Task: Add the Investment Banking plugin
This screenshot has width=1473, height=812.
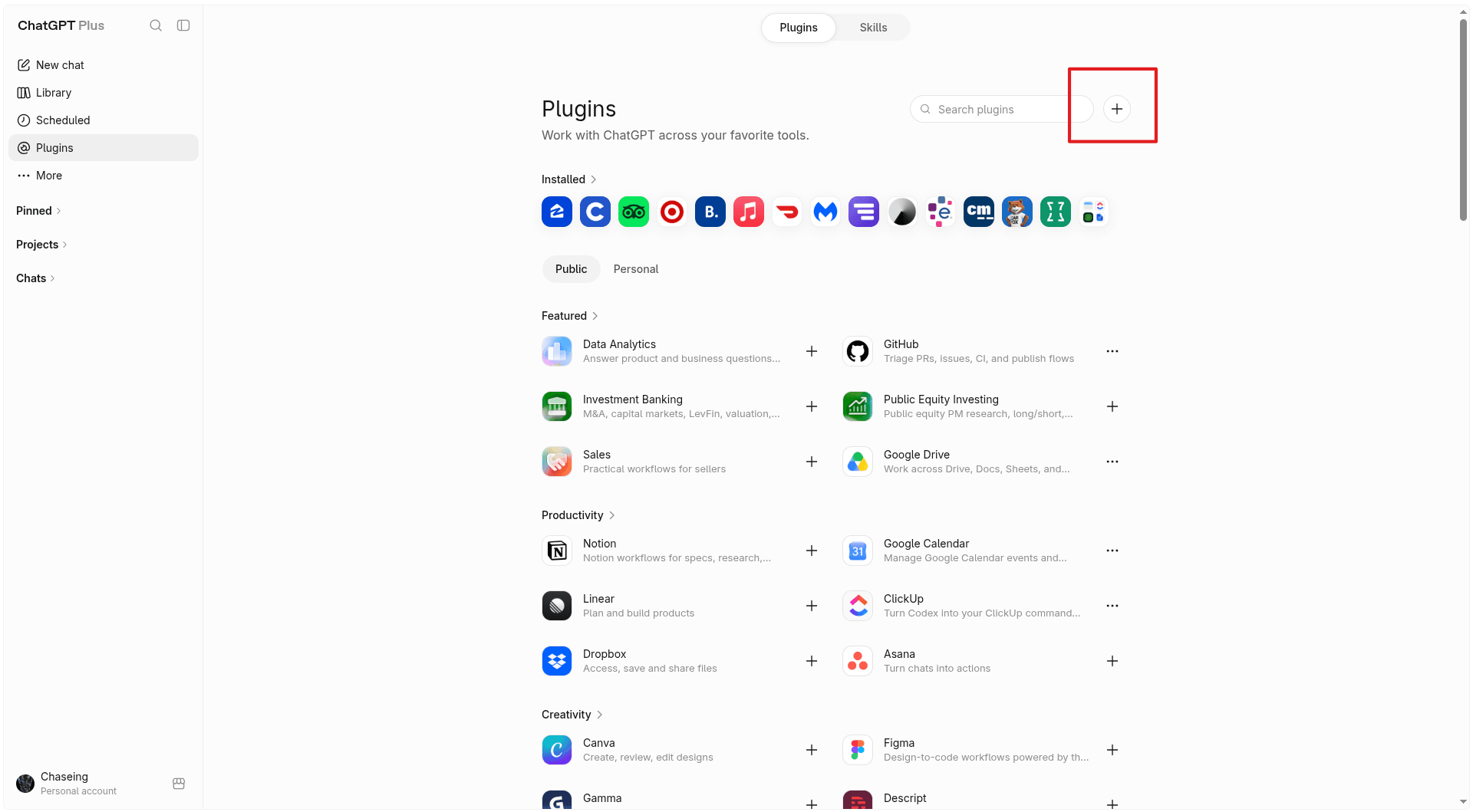Action: coord(812,406)
